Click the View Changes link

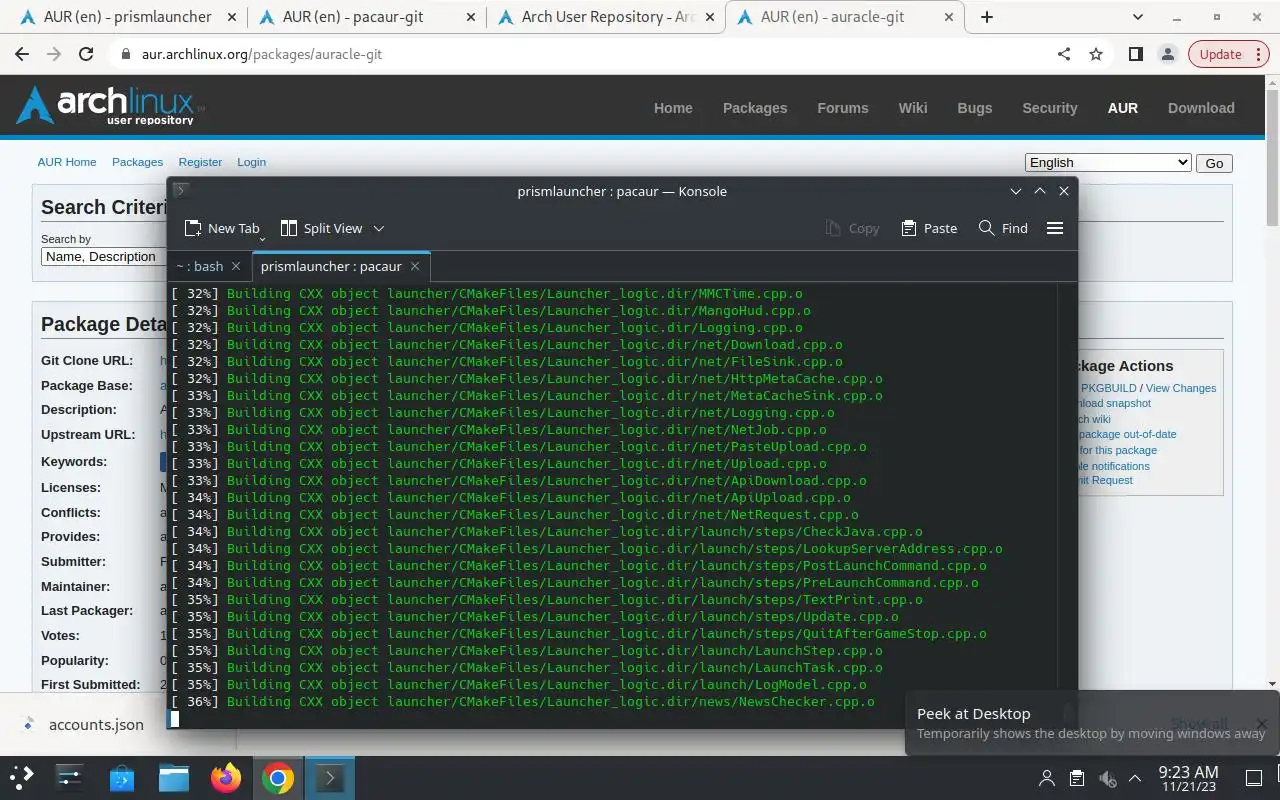1181,388
